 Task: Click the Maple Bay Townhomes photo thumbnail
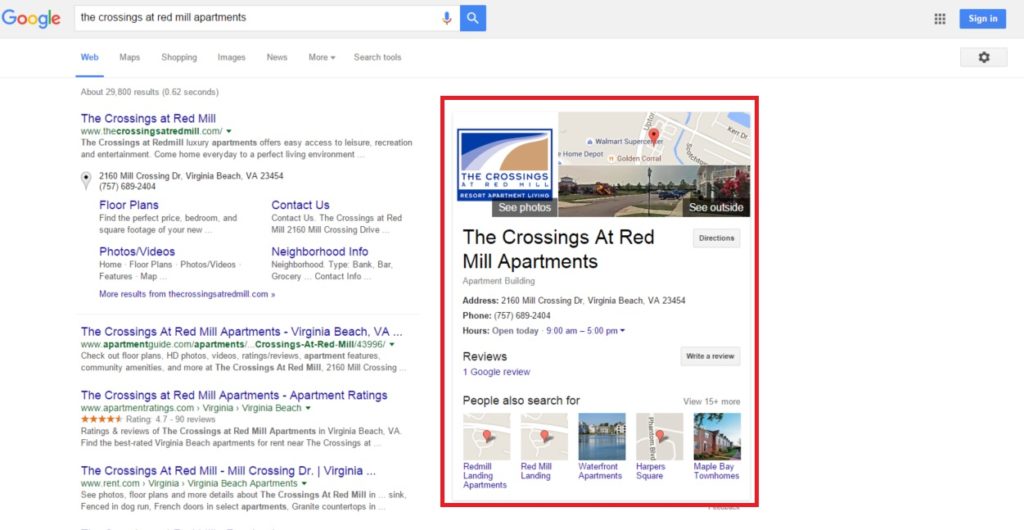click(717, 437)
